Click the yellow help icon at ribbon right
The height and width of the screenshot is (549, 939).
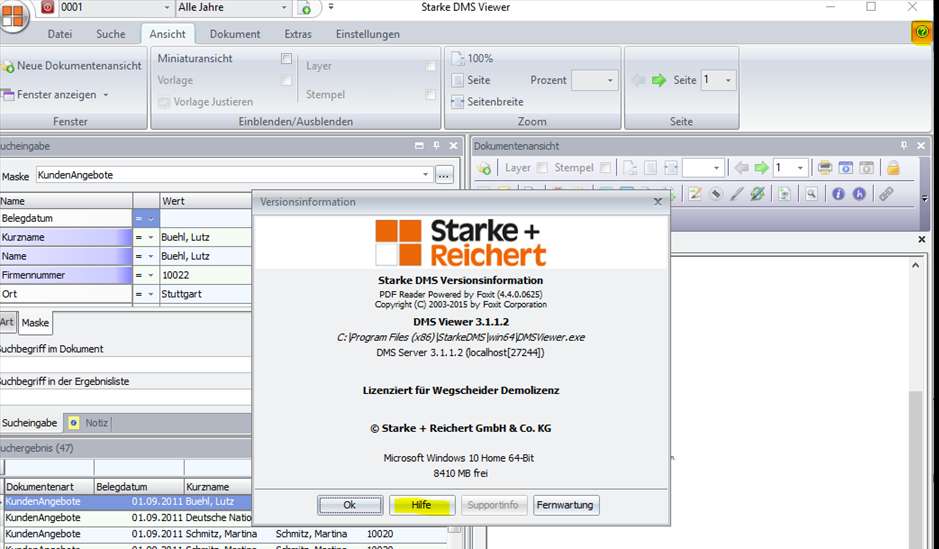(x=922, y=32)
